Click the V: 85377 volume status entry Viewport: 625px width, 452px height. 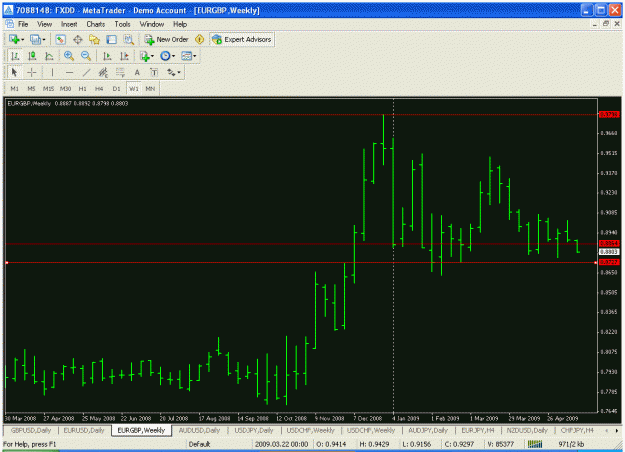(500, 444)
